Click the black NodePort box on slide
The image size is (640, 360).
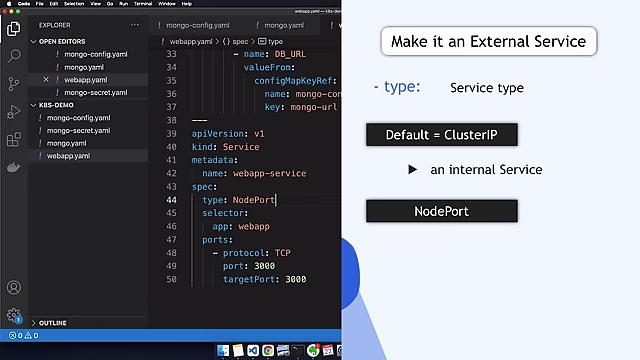click(442, 211)
